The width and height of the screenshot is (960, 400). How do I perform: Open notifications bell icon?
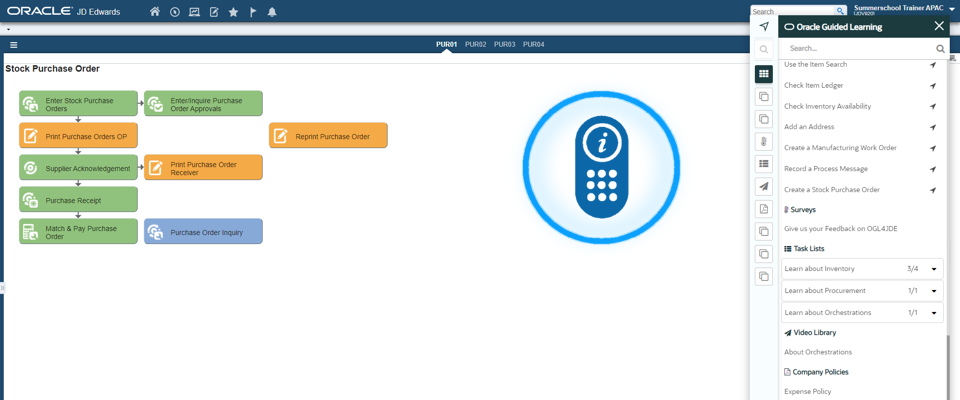[272, 12]
